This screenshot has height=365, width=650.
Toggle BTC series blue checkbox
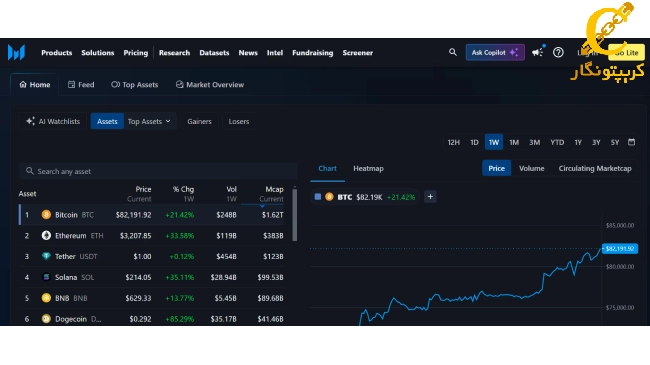(x=318, y=197)
